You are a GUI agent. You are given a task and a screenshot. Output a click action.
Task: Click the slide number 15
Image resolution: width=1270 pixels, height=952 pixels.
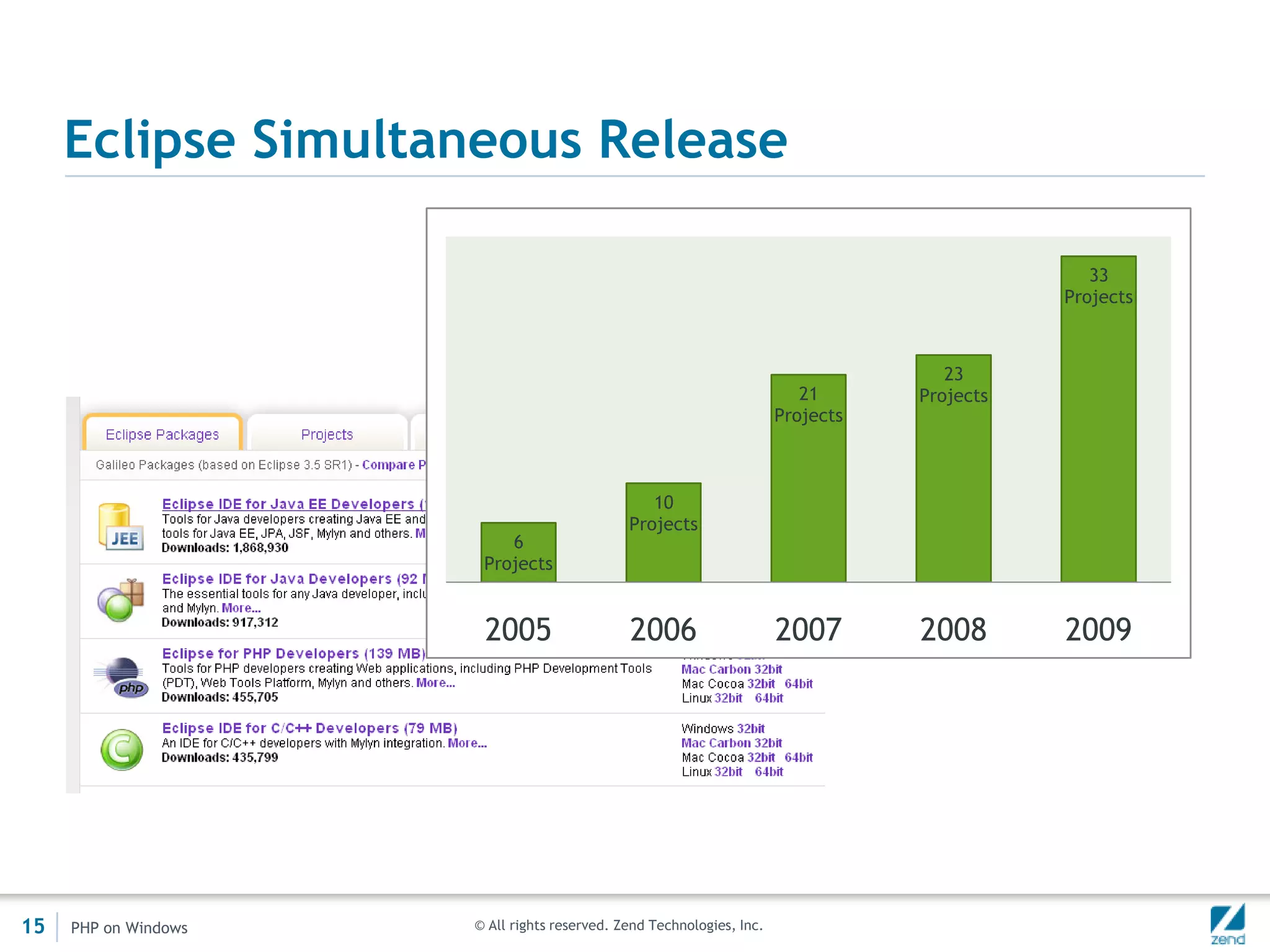(33, 926)
